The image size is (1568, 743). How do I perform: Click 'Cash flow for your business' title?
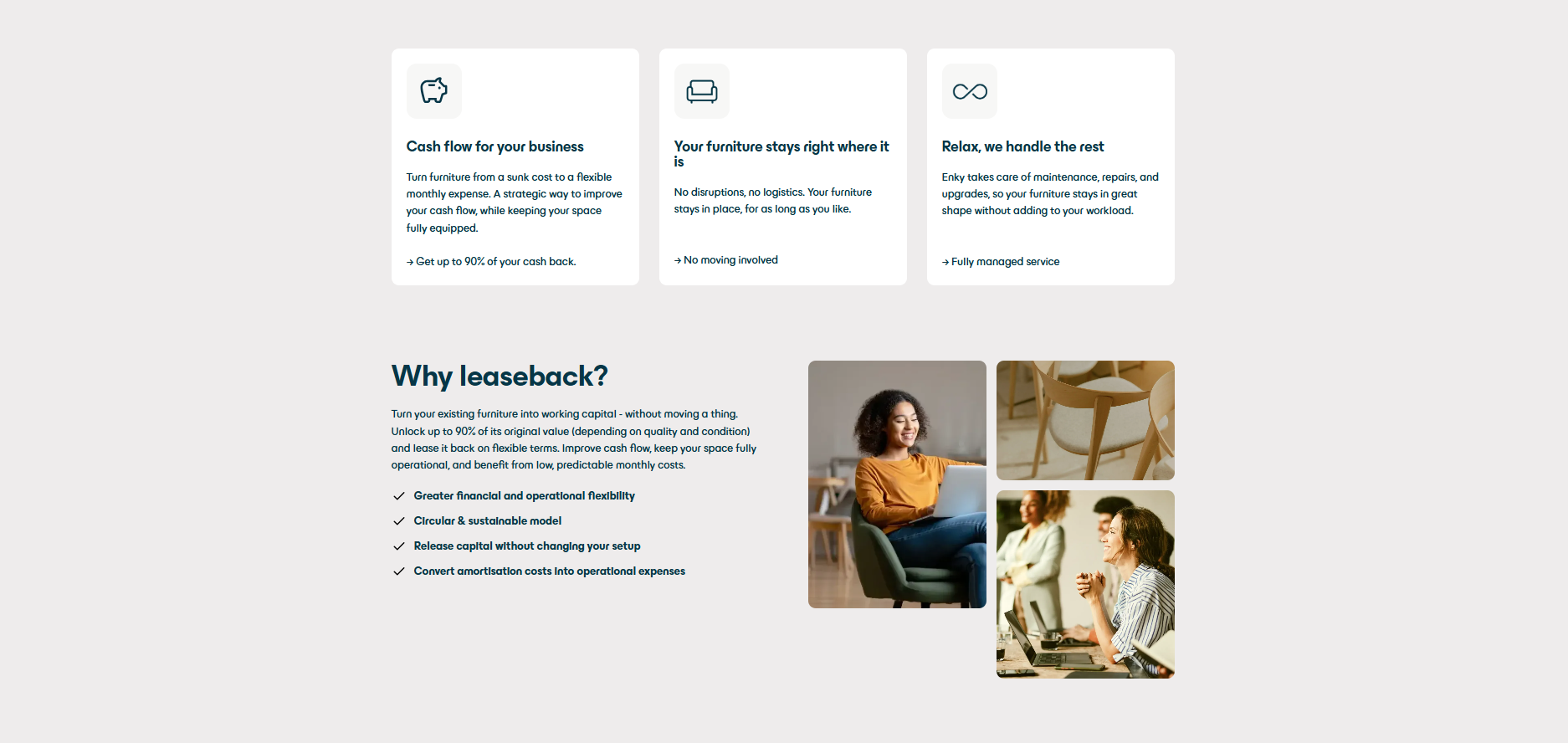point(494,146)
